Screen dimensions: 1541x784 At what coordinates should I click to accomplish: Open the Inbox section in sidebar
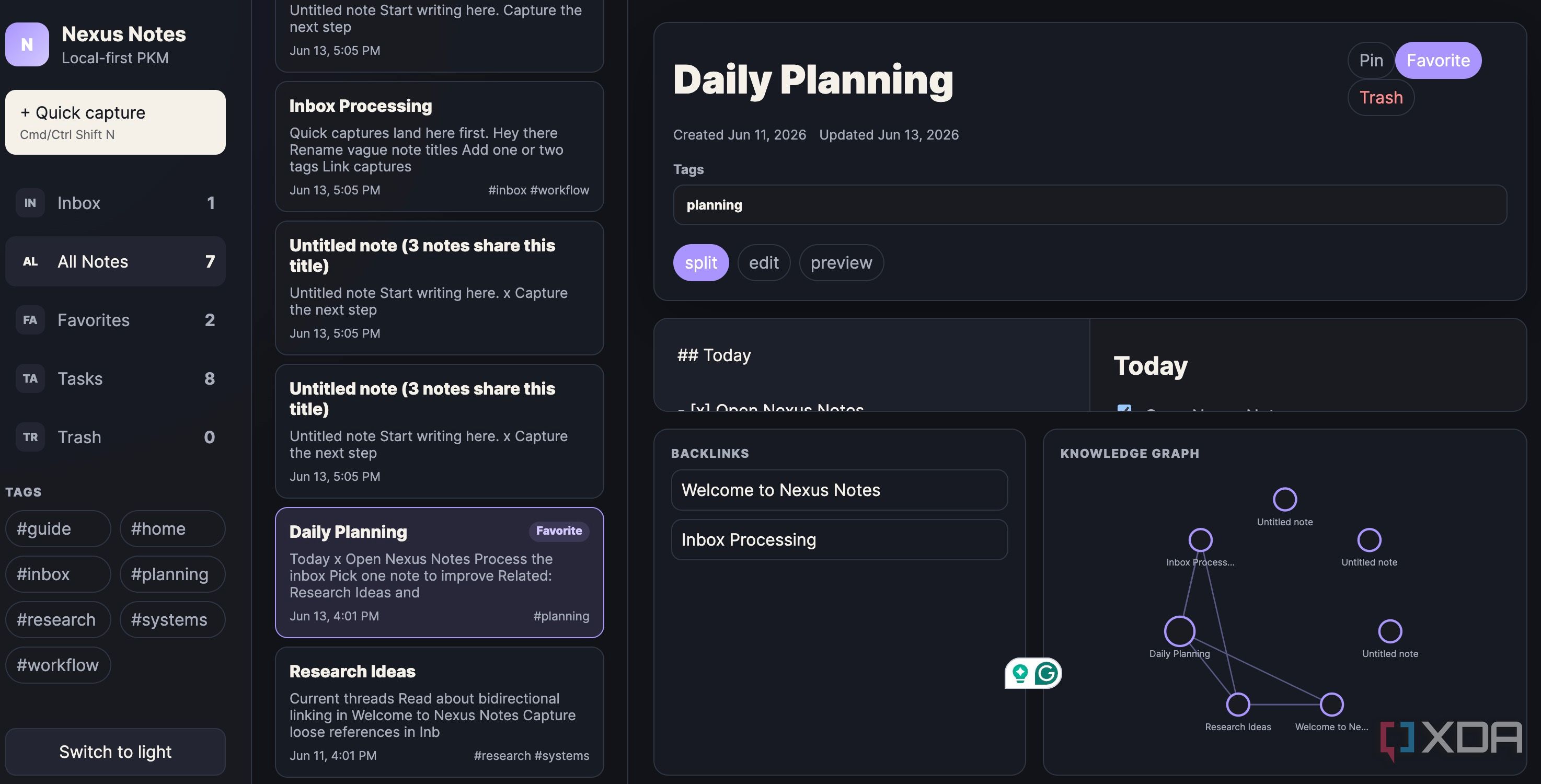click(116, 203)
